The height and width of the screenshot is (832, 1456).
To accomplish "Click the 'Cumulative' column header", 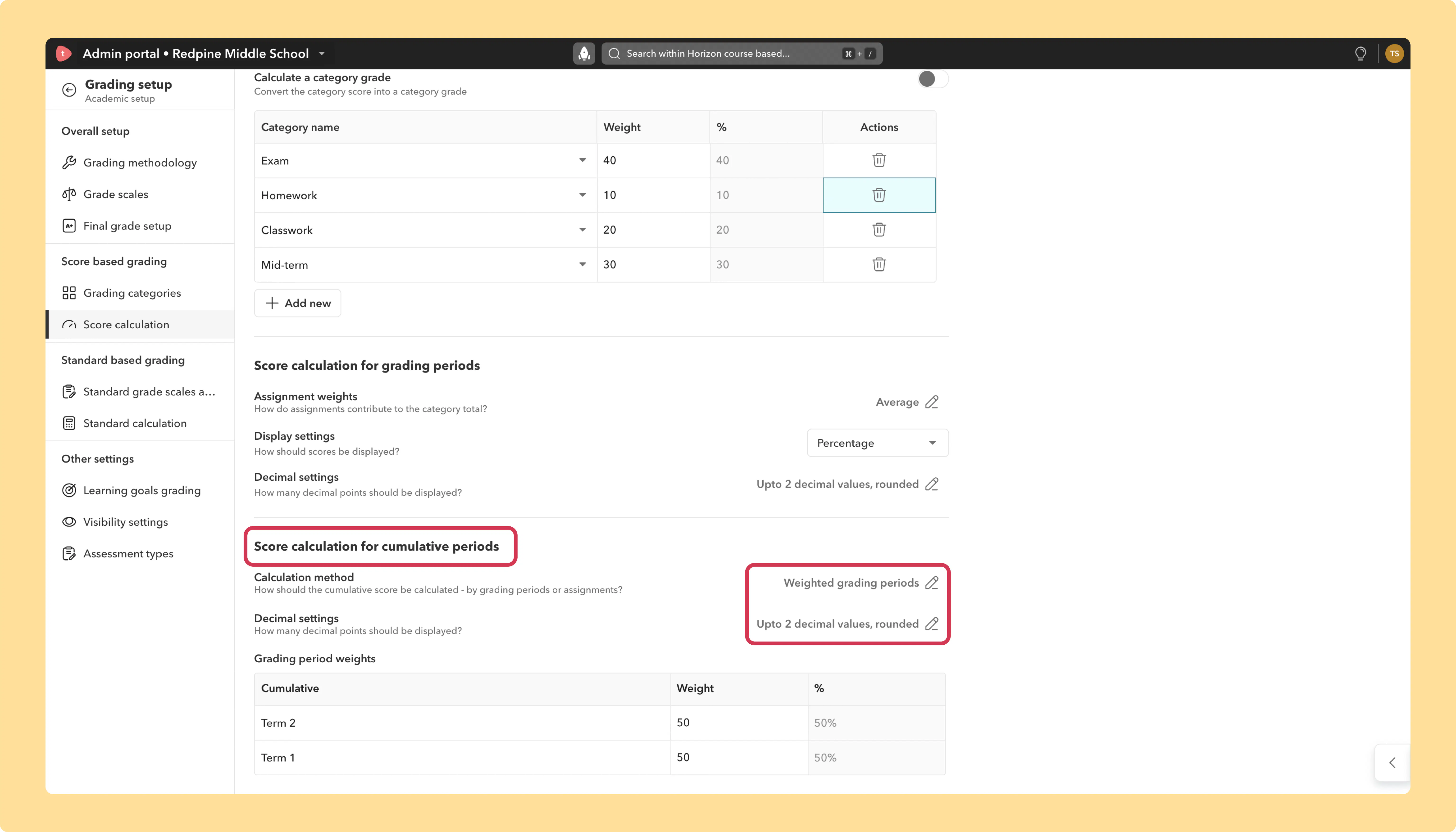I will click(x=290, y=689).
